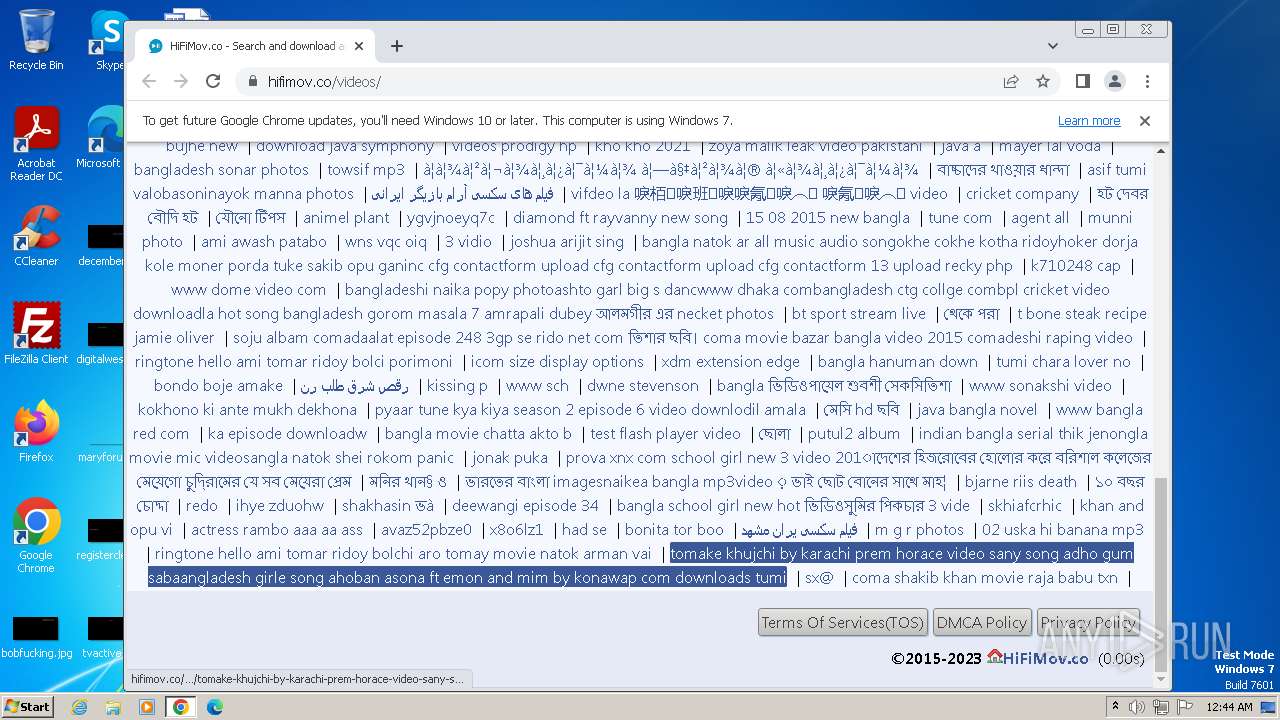Reload the hifimov page
This screenshot has height=720, width=1280.
click(213, 81)
